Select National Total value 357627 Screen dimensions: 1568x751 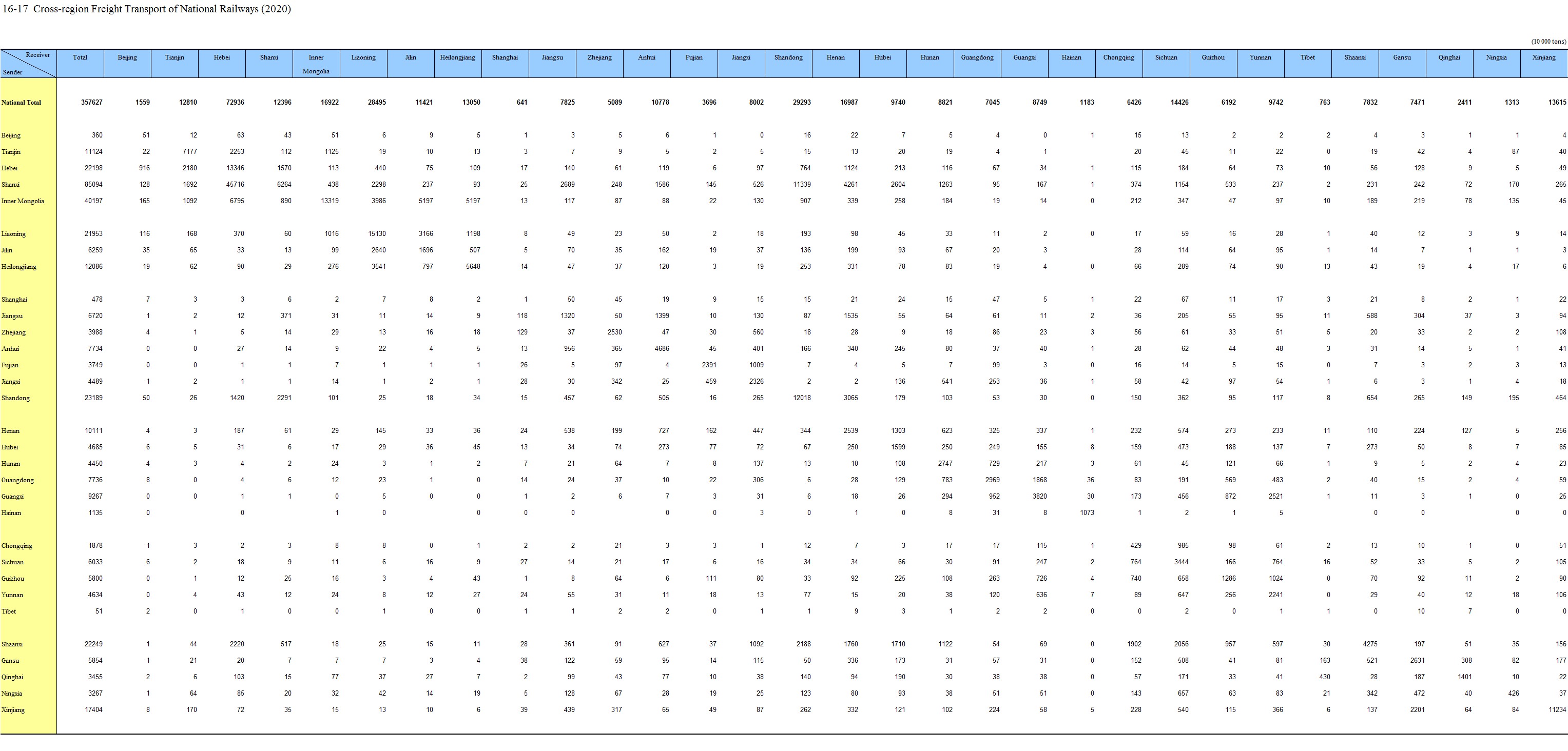tap(92, 103)
